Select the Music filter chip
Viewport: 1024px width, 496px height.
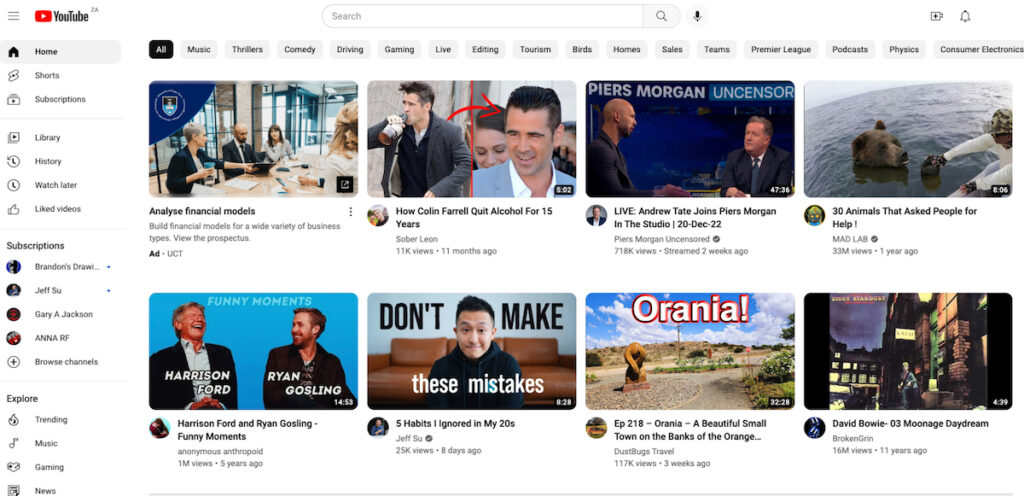tap(199, 50)
